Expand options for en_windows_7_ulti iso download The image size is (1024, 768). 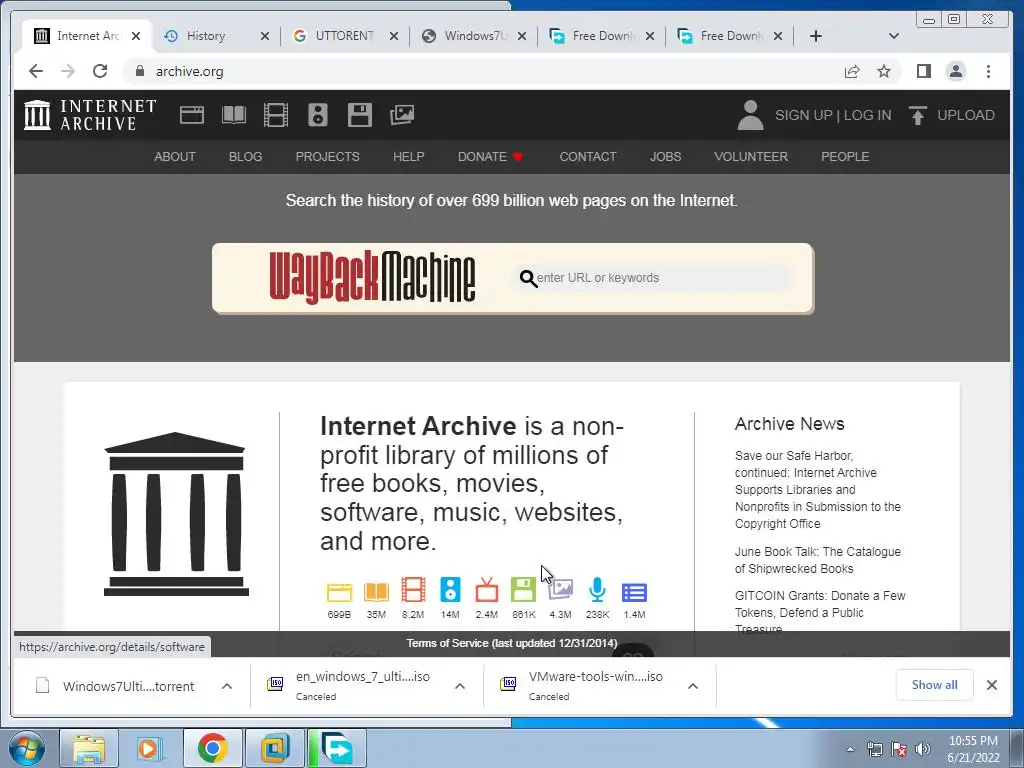click(x=460, y=686)
